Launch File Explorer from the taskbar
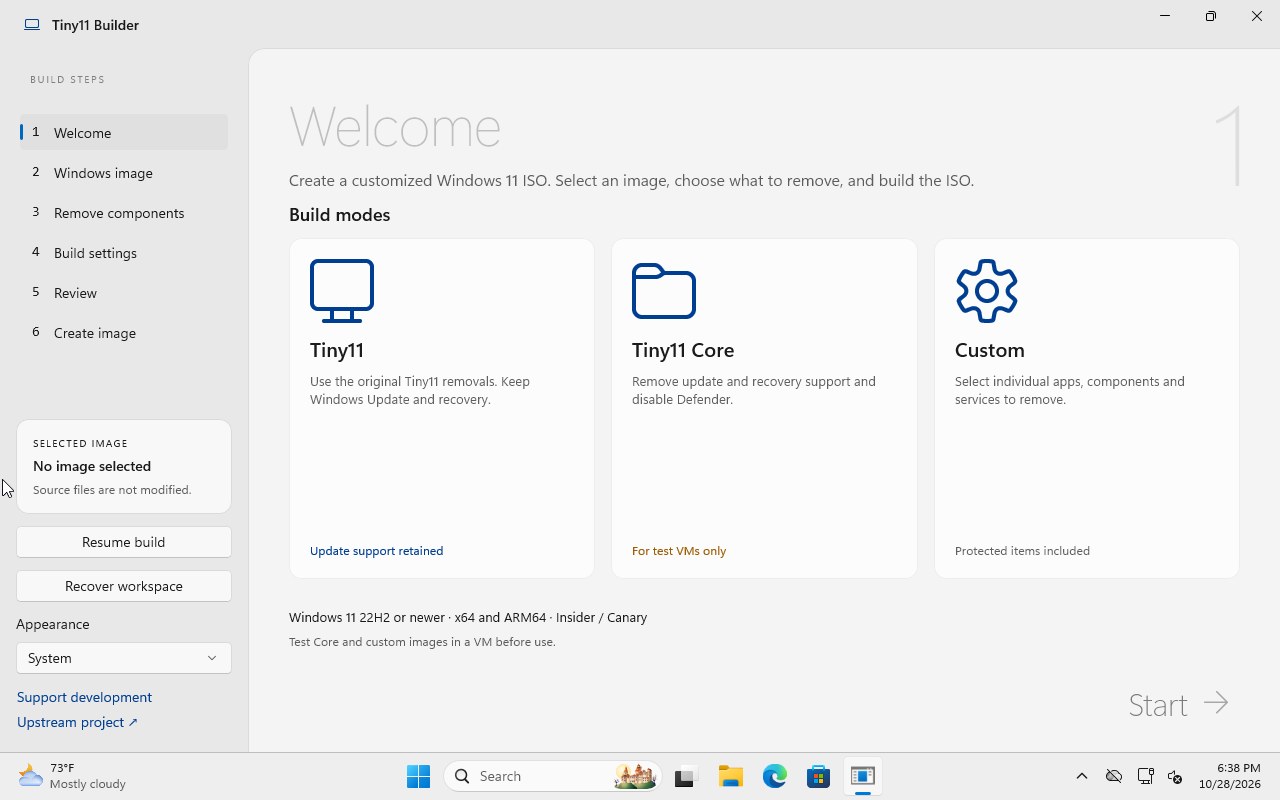Screen dimensions: 1280x800 730,776
